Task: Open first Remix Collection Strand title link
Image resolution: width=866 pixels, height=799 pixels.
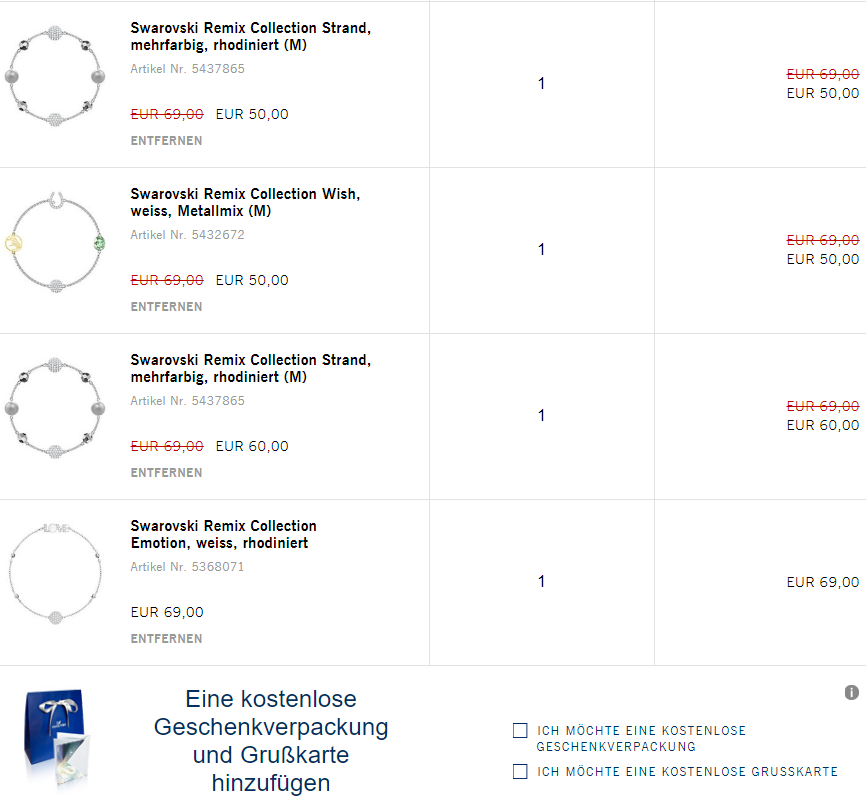Action: pyautogui.click(x=251, y=36)
